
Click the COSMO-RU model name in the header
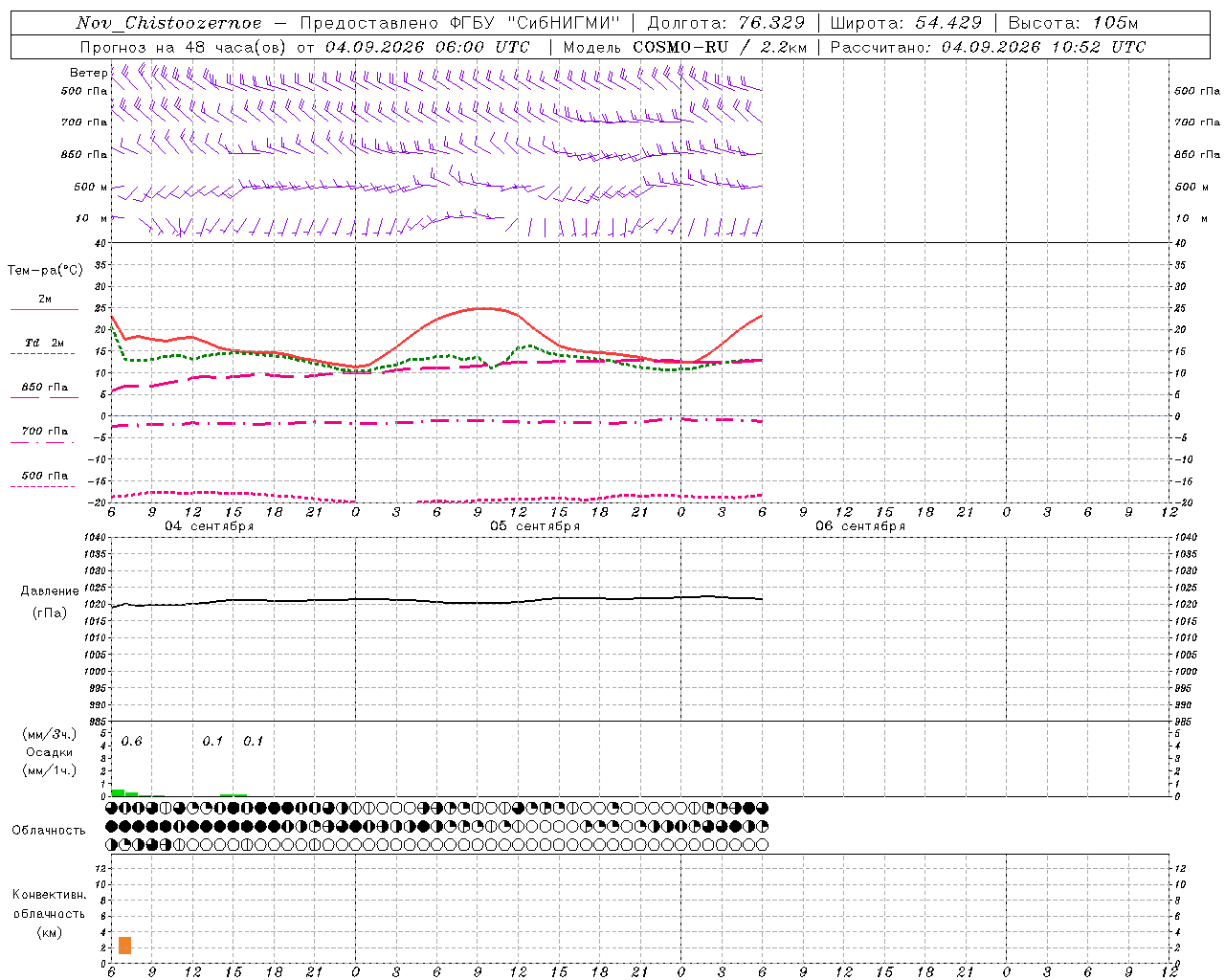[680, 47]
